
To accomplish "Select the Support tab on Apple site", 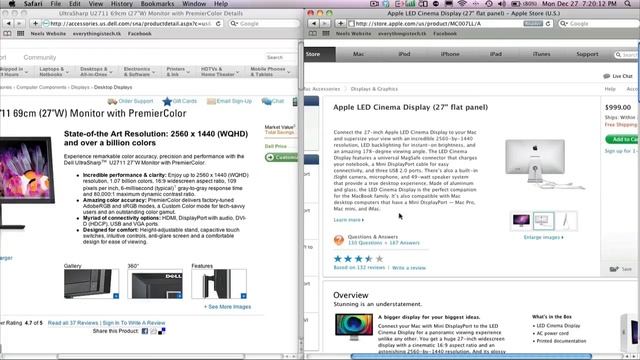I will coord(587,54).
